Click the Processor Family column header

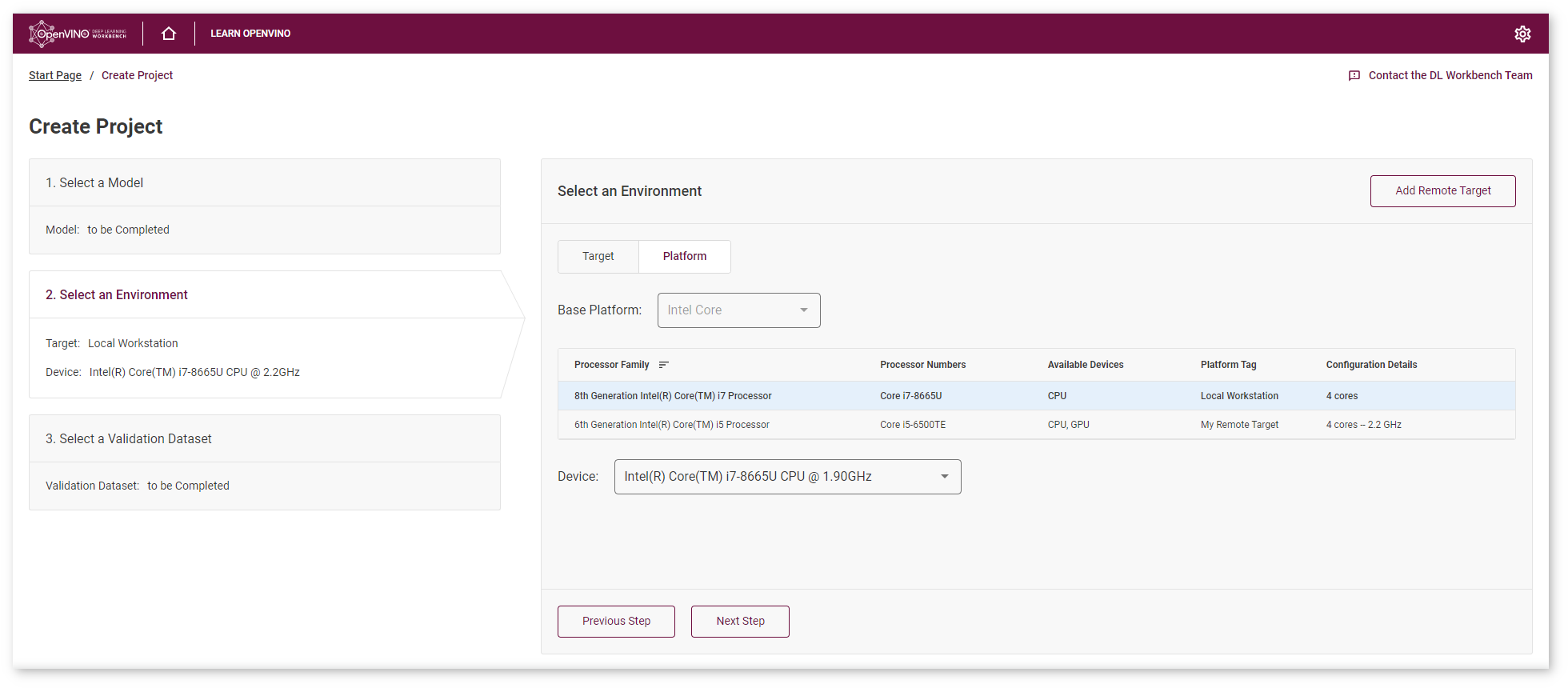[x=611, y=365]
